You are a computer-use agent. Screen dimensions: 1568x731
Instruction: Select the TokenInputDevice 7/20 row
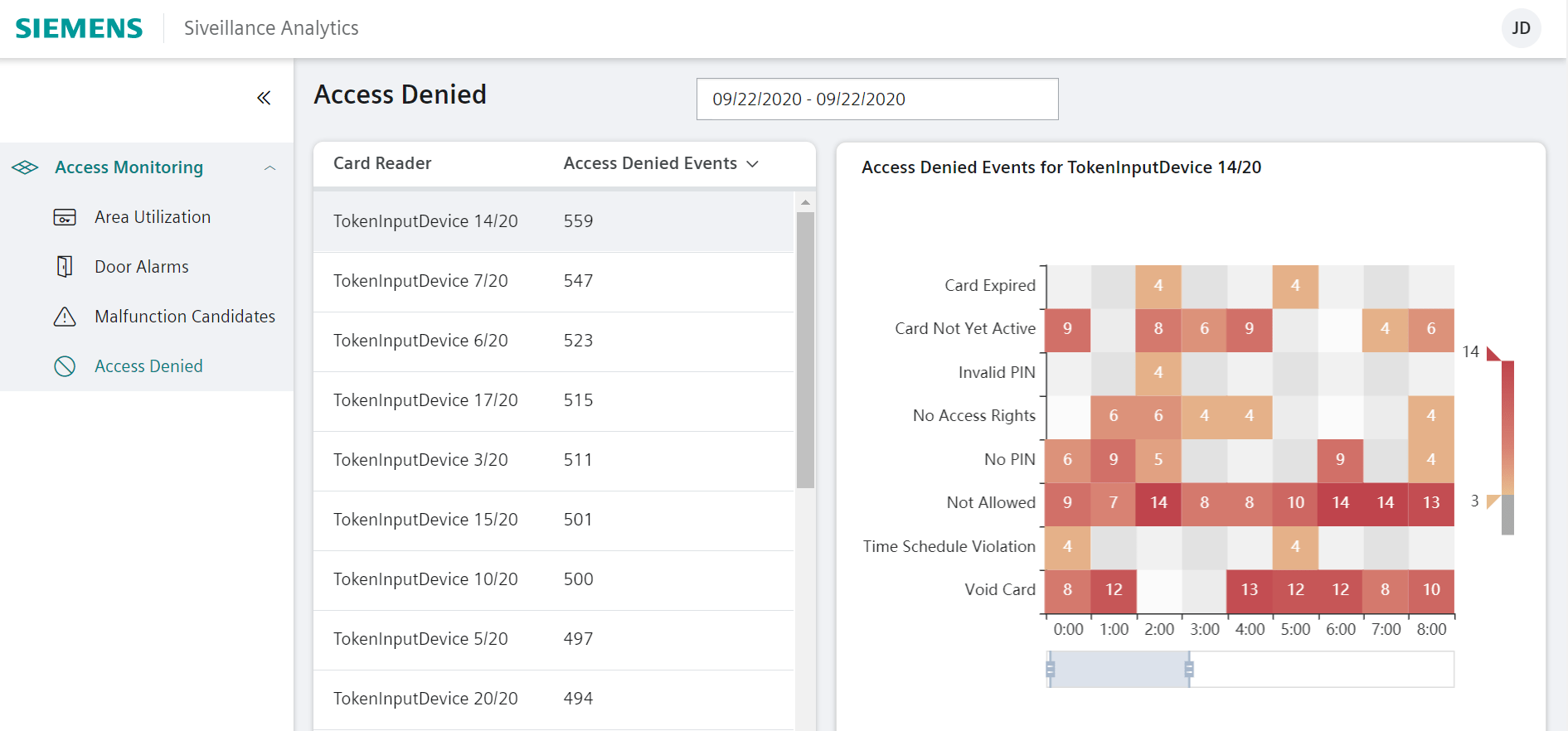click(x=553, y=282)
